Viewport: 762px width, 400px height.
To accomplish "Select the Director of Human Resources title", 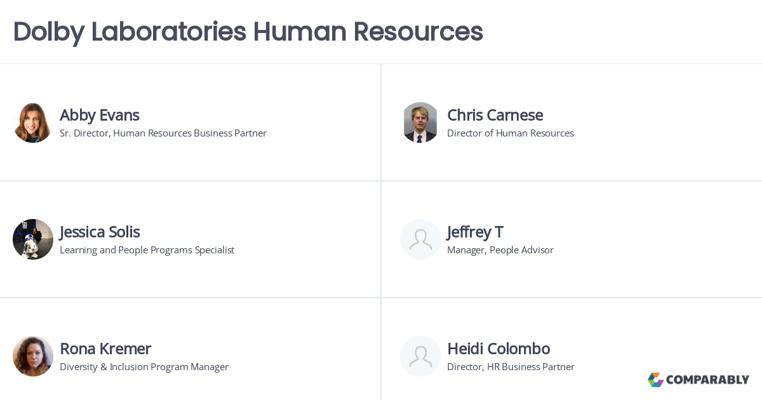I will [510, 133].
